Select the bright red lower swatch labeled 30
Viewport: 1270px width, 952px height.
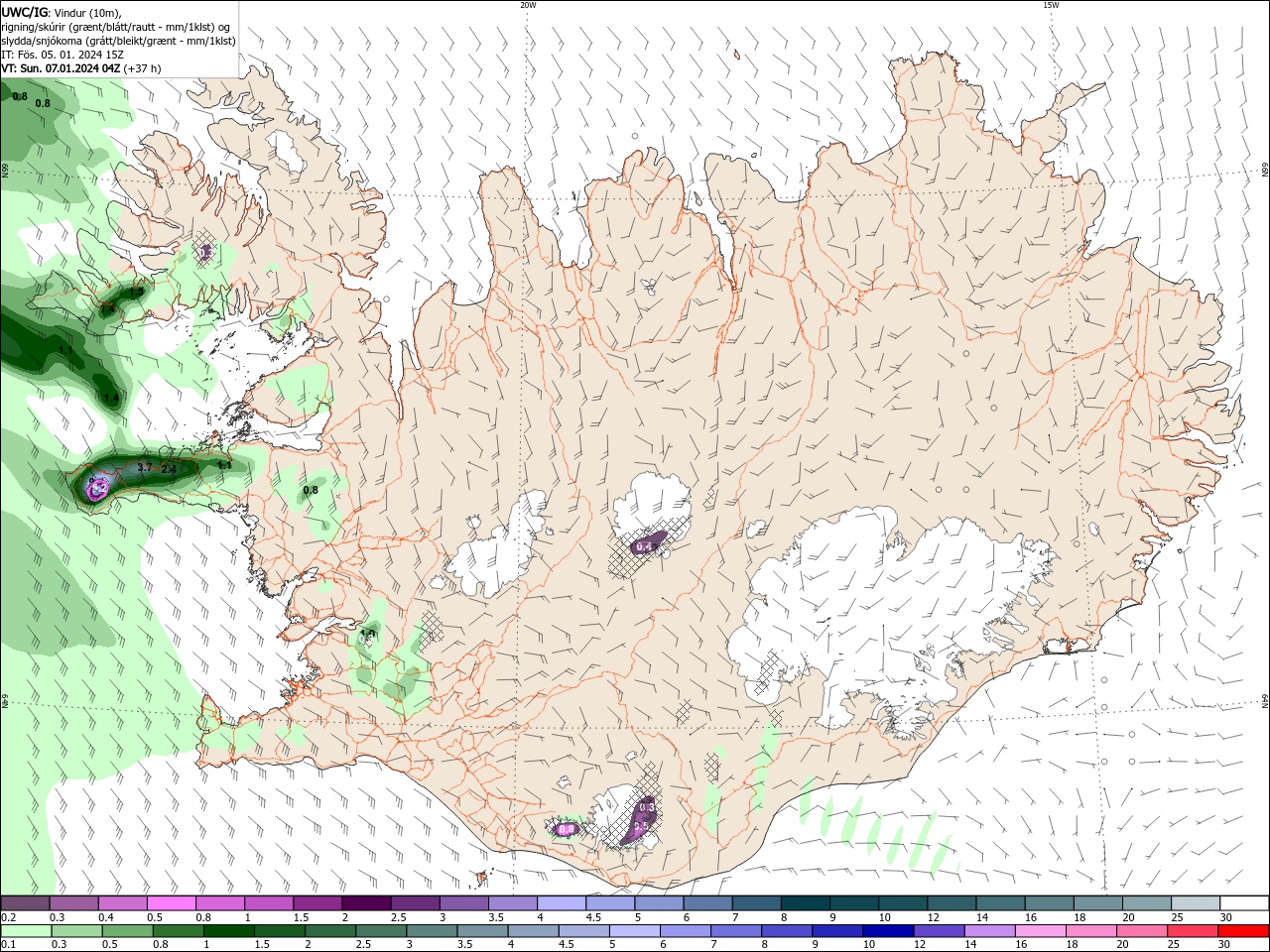click(1244, 931)
